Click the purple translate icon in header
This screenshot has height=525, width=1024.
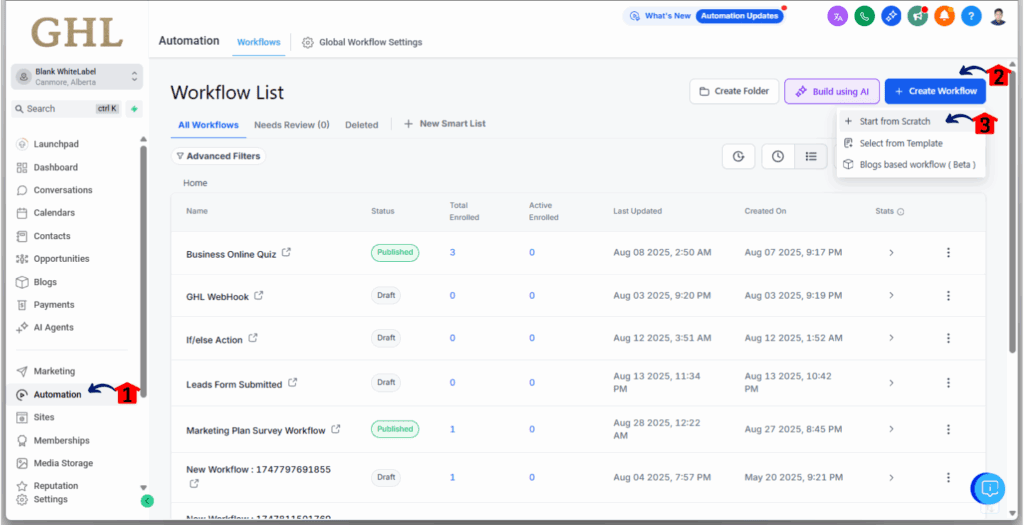837,16
